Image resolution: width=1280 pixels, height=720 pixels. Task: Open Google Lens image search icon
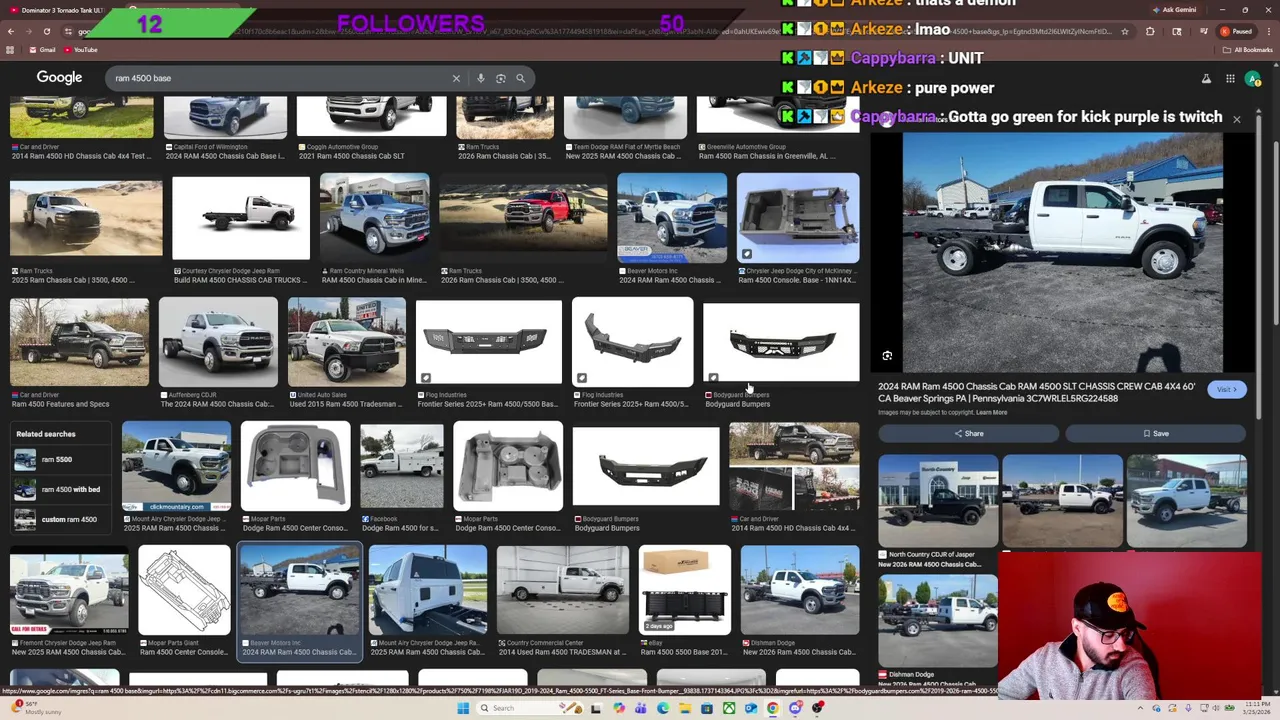tap(501, 78)
